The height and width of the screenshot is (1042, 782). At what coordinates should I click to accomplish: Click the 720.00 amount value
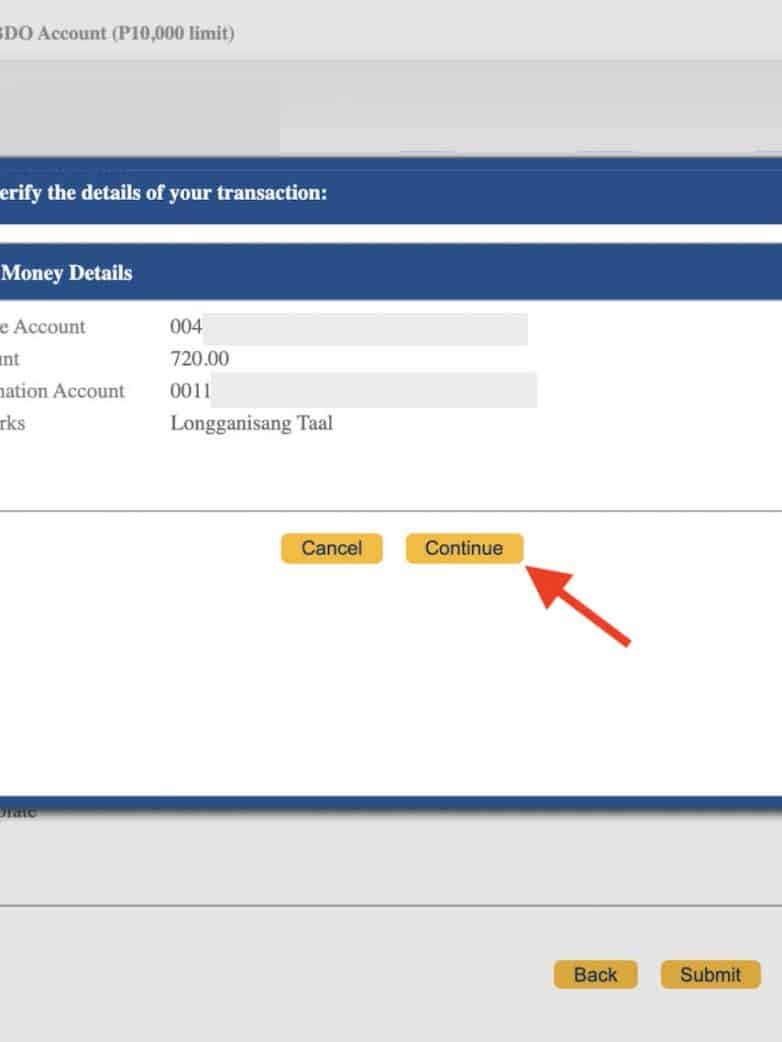(200, 359)
